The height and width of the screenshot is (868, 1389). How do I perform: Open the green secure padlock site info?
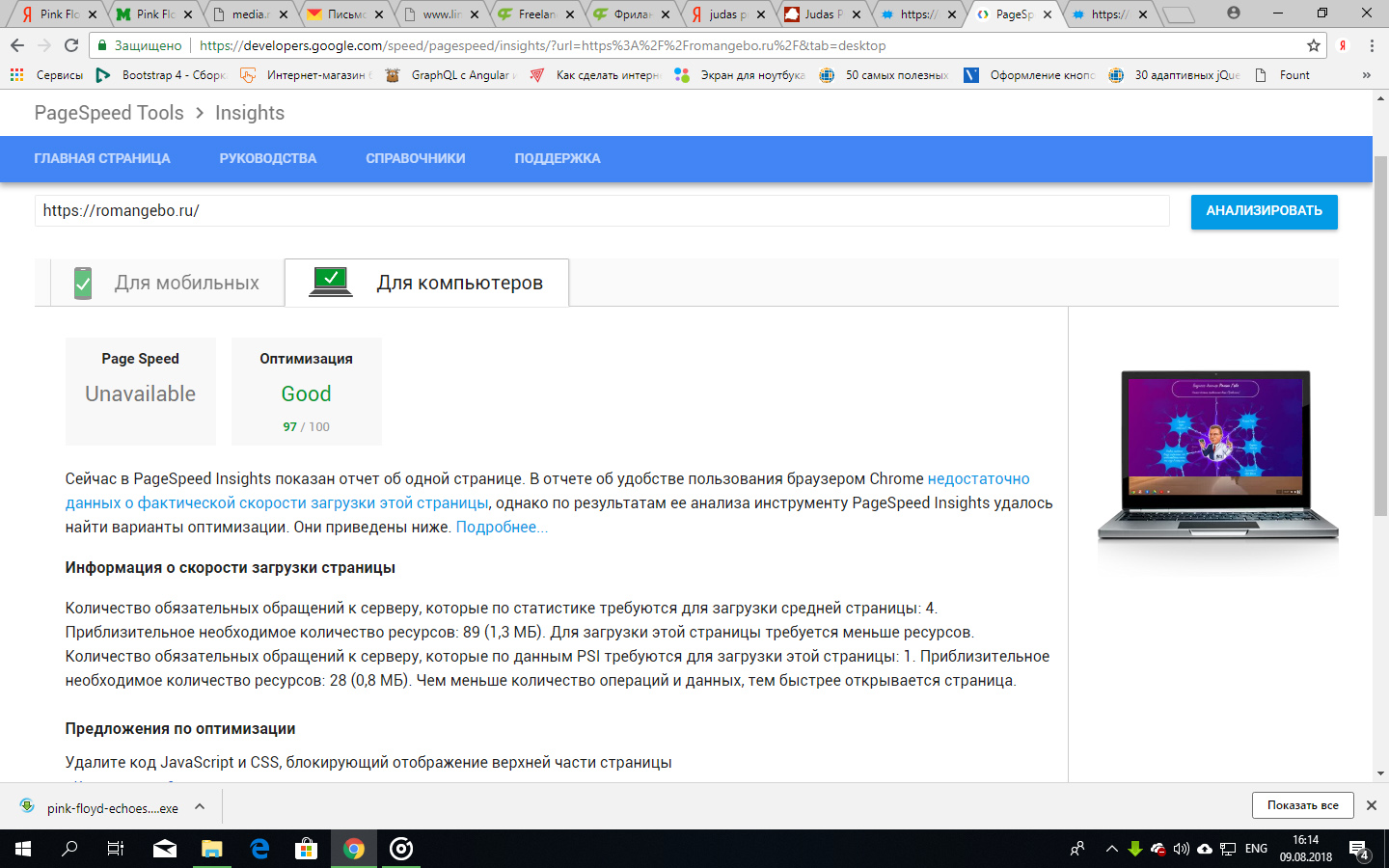pos(102,45)
